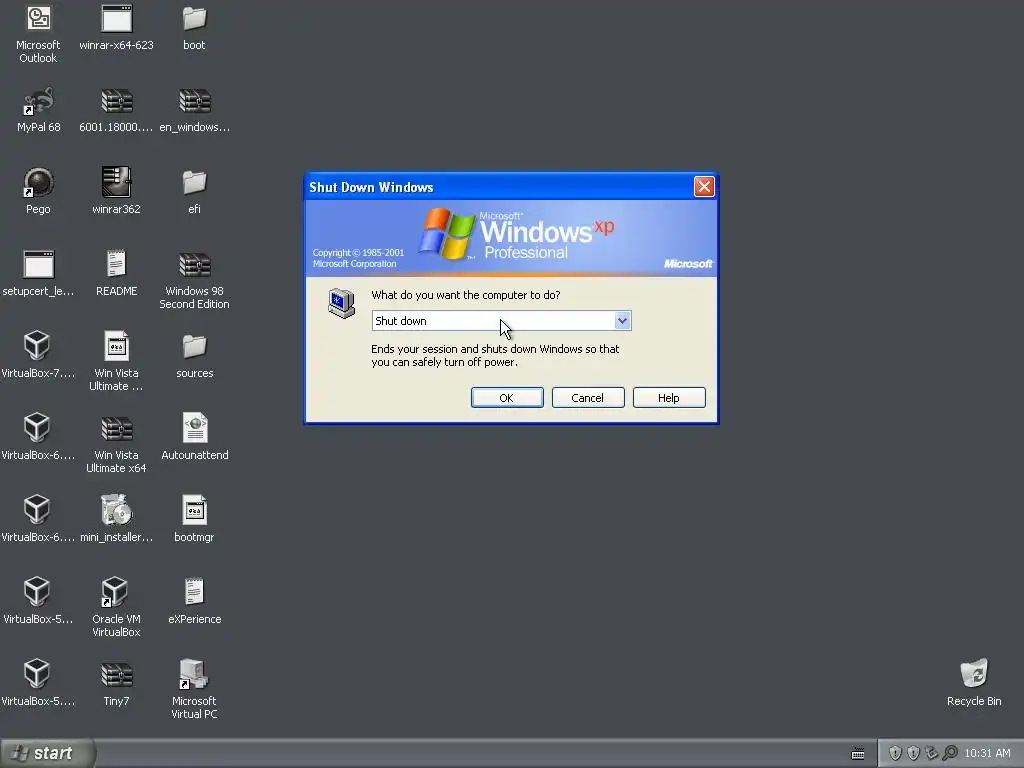Click the Shut down combo box field
Image resolution: width=1024 pixels, height=768 pixels.
[501, 321]
